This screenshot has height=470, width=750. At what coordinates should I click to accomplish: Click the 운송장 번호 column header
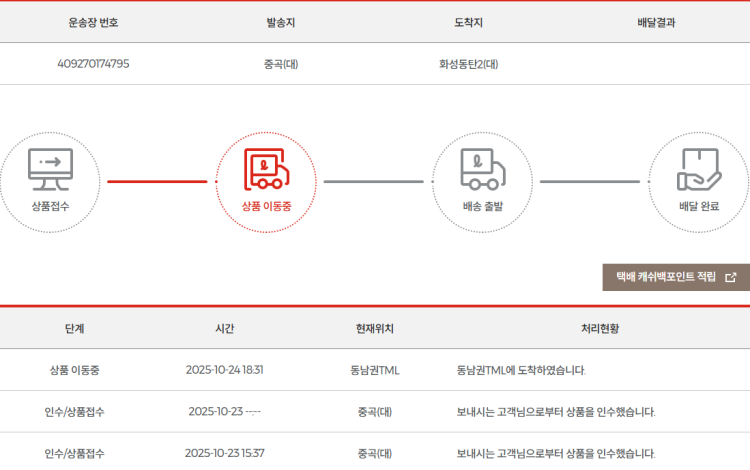pos(93,22)
